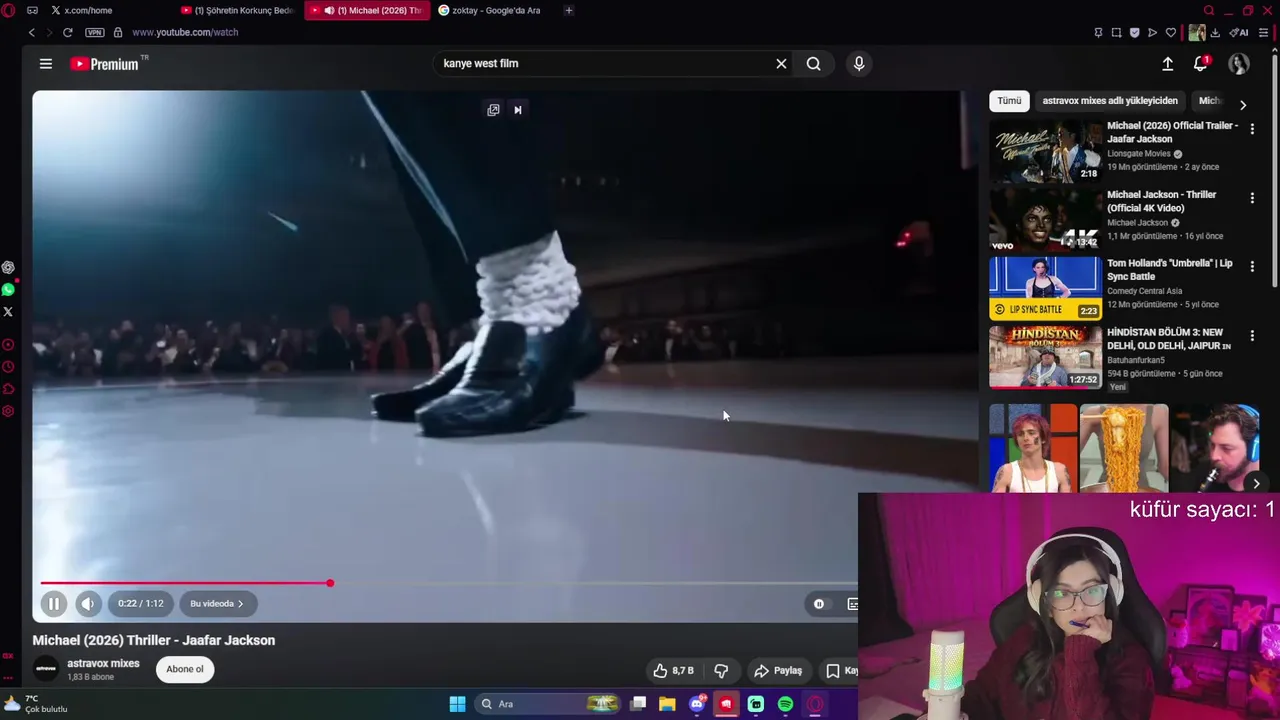Open the Easy setup sliders icon
Viewport: 1280px width, 720px height.
tap(1263, 32)
